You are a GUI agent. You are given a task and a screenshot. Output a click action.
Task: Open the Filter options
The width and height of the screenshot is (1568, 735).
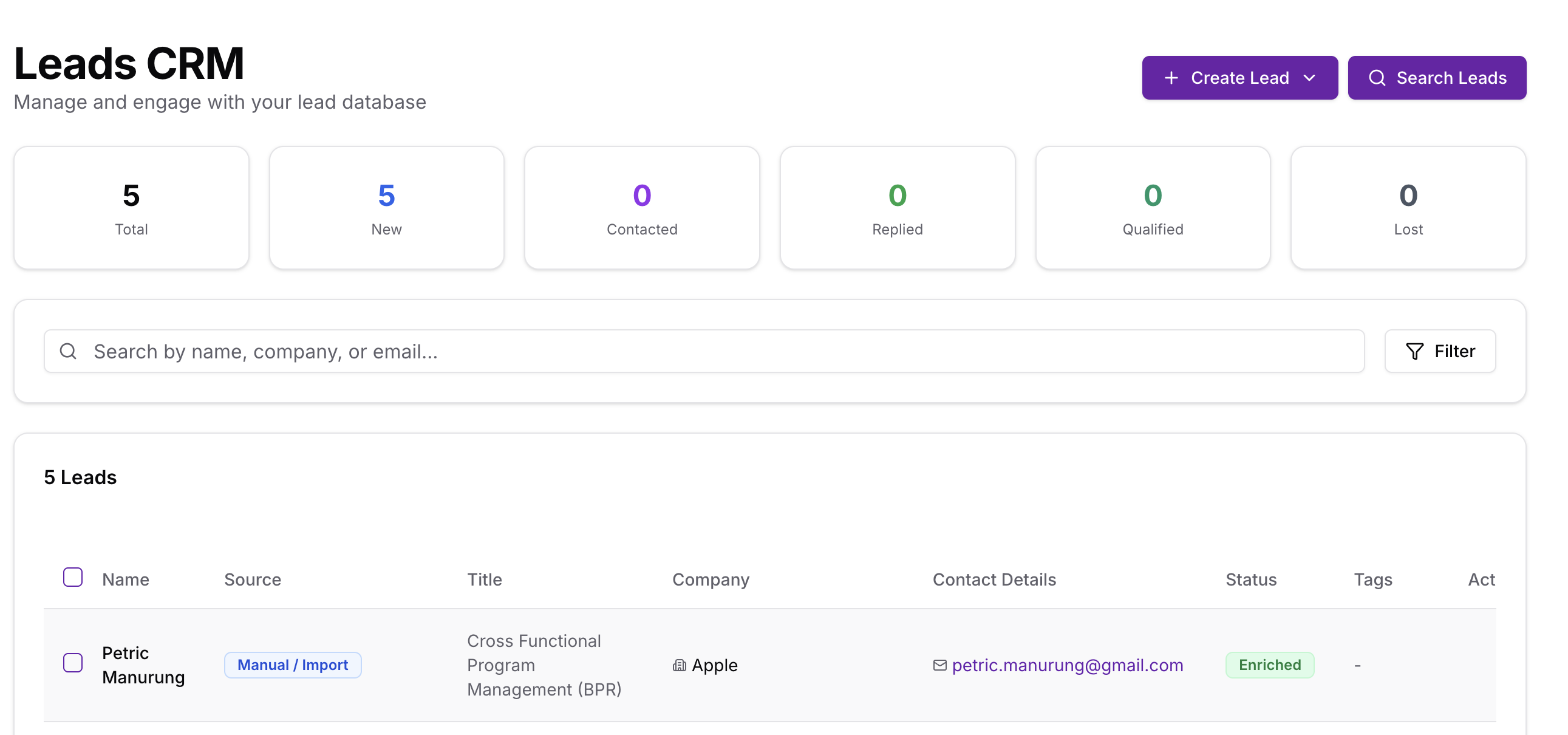pos(1440,351)
